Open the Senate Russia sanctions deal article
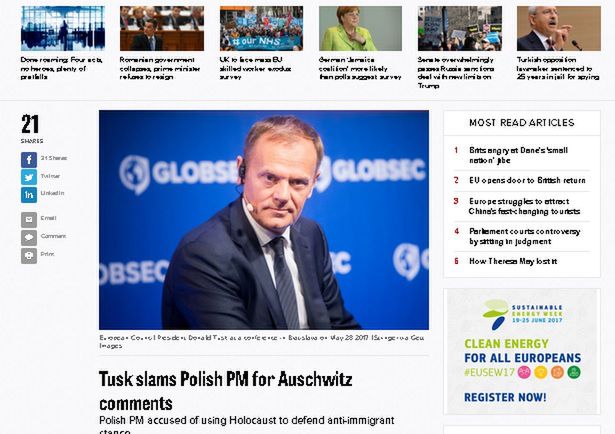 tap(456, 73)
